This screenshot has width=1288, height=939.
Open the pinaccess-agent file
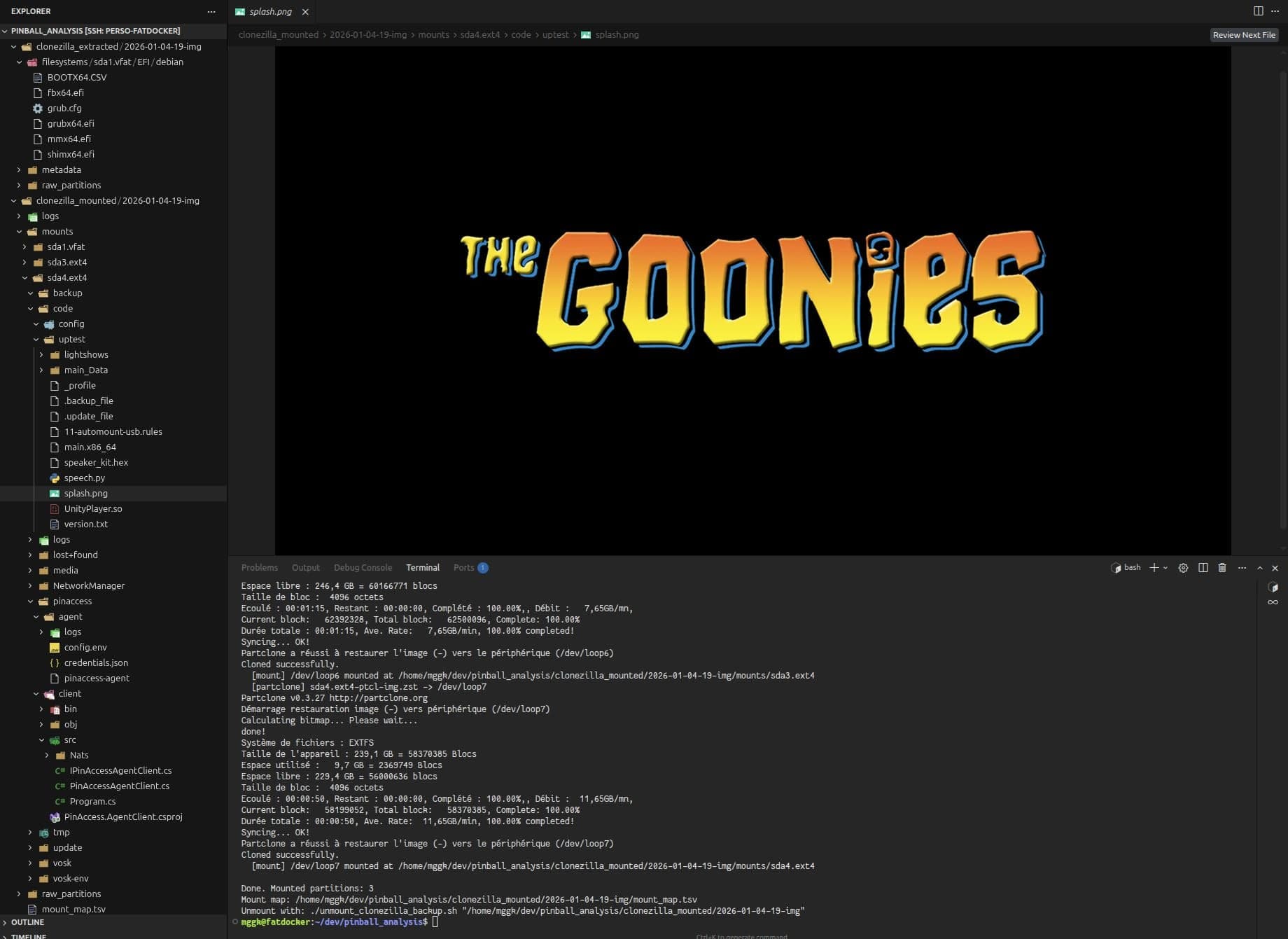pyautogui.click(x=97, y=679)
